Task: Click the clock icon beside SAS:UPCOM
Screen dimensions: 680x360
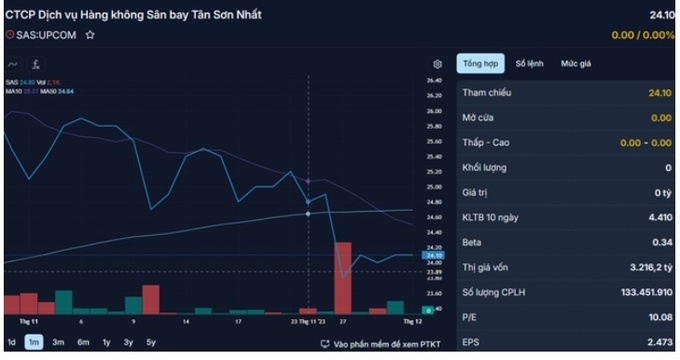Action: pos(10,34)
